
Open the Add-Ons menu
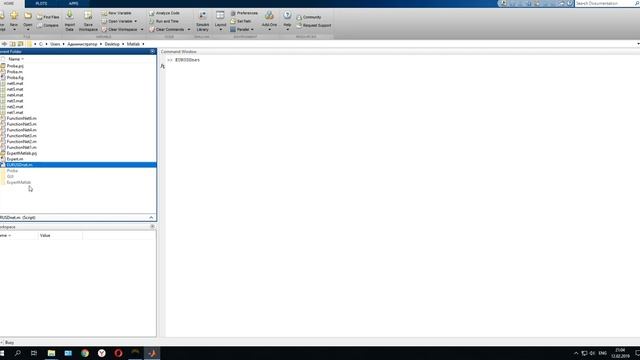pyautogui.click(x=269, y=20)
